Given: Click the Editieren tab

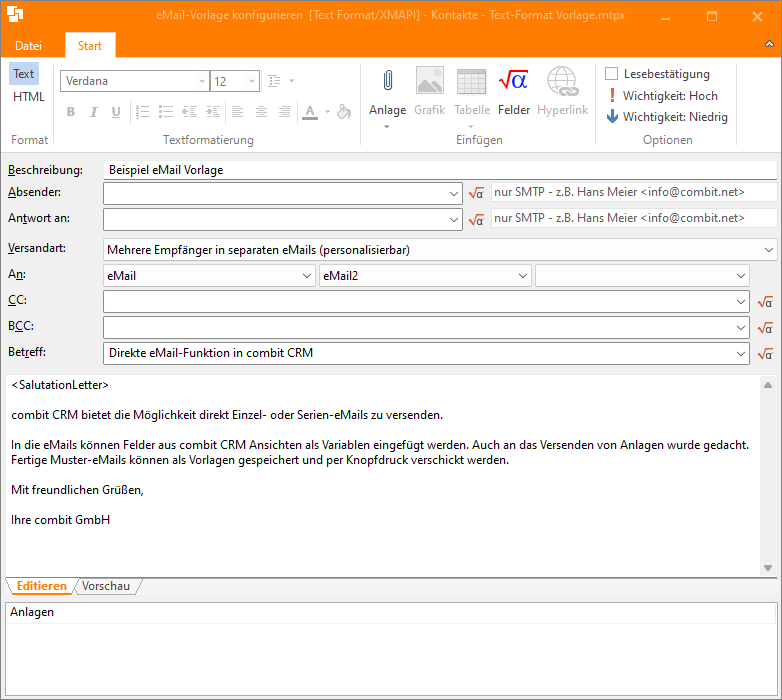Looking at the screenshot, I should pos(41,586).
